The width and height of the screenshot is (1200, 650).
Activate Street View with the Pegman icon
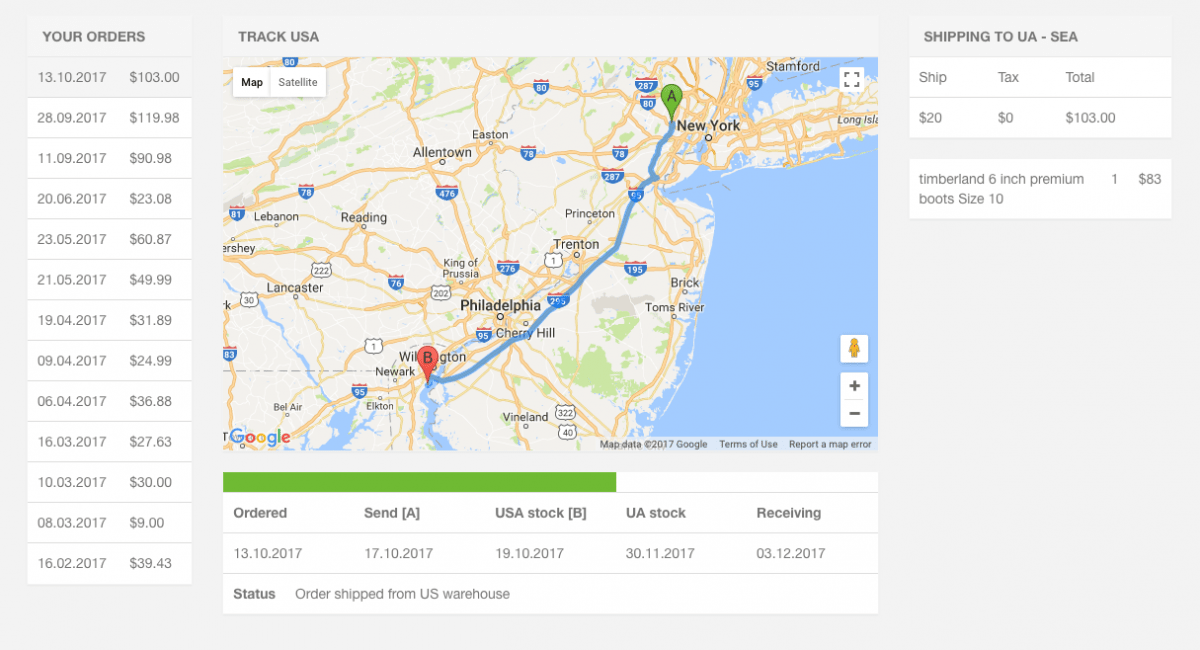(x=853, y=348)
